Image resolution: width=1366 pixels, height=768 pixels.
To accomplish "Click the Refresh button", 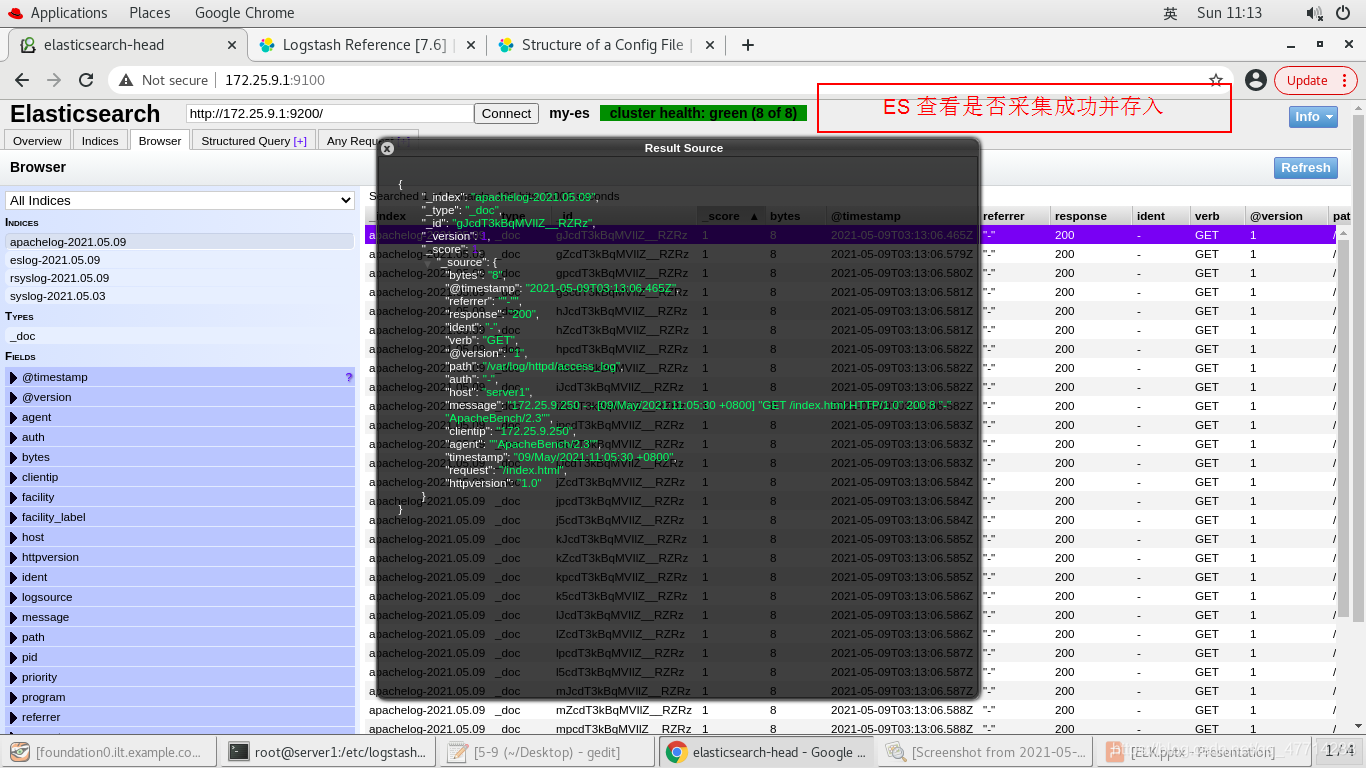I will [1305, 168].
